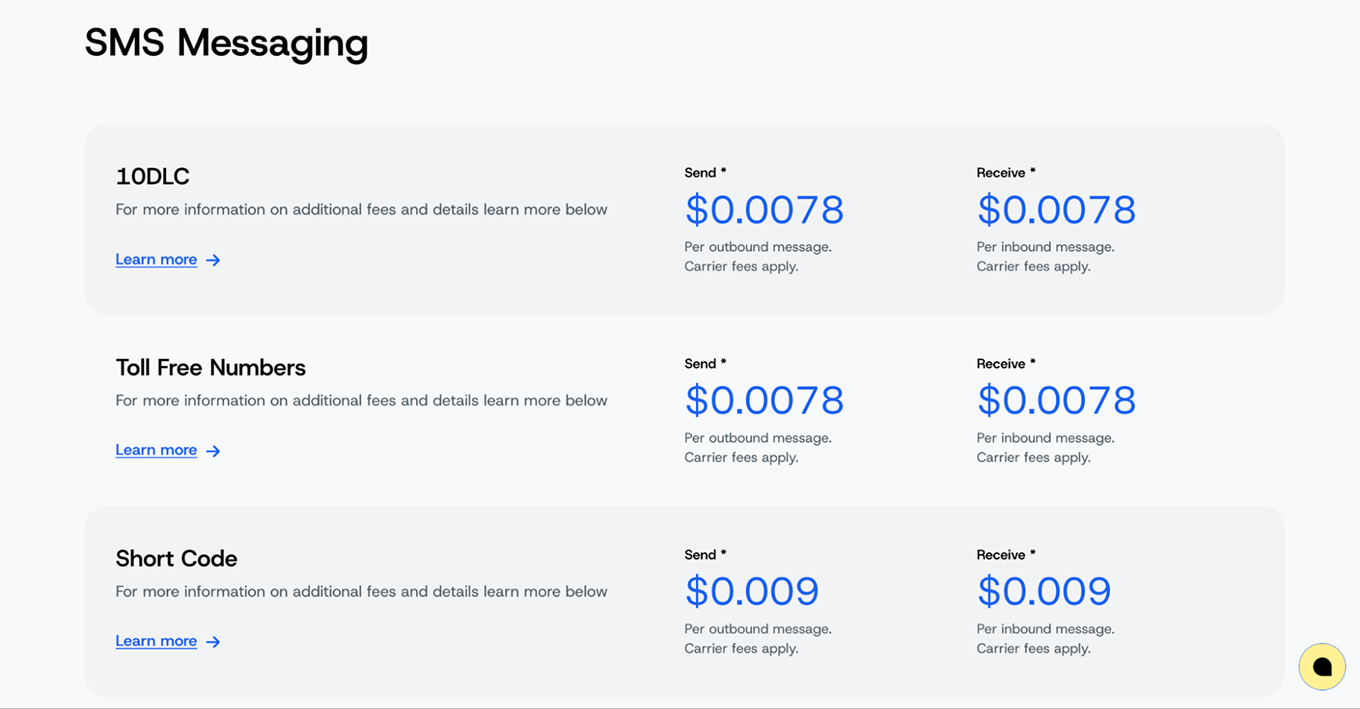1360x709 pixels.
Task: Click 'Per inbound message' note under Short Code Receive
Action: [1046, 629]
